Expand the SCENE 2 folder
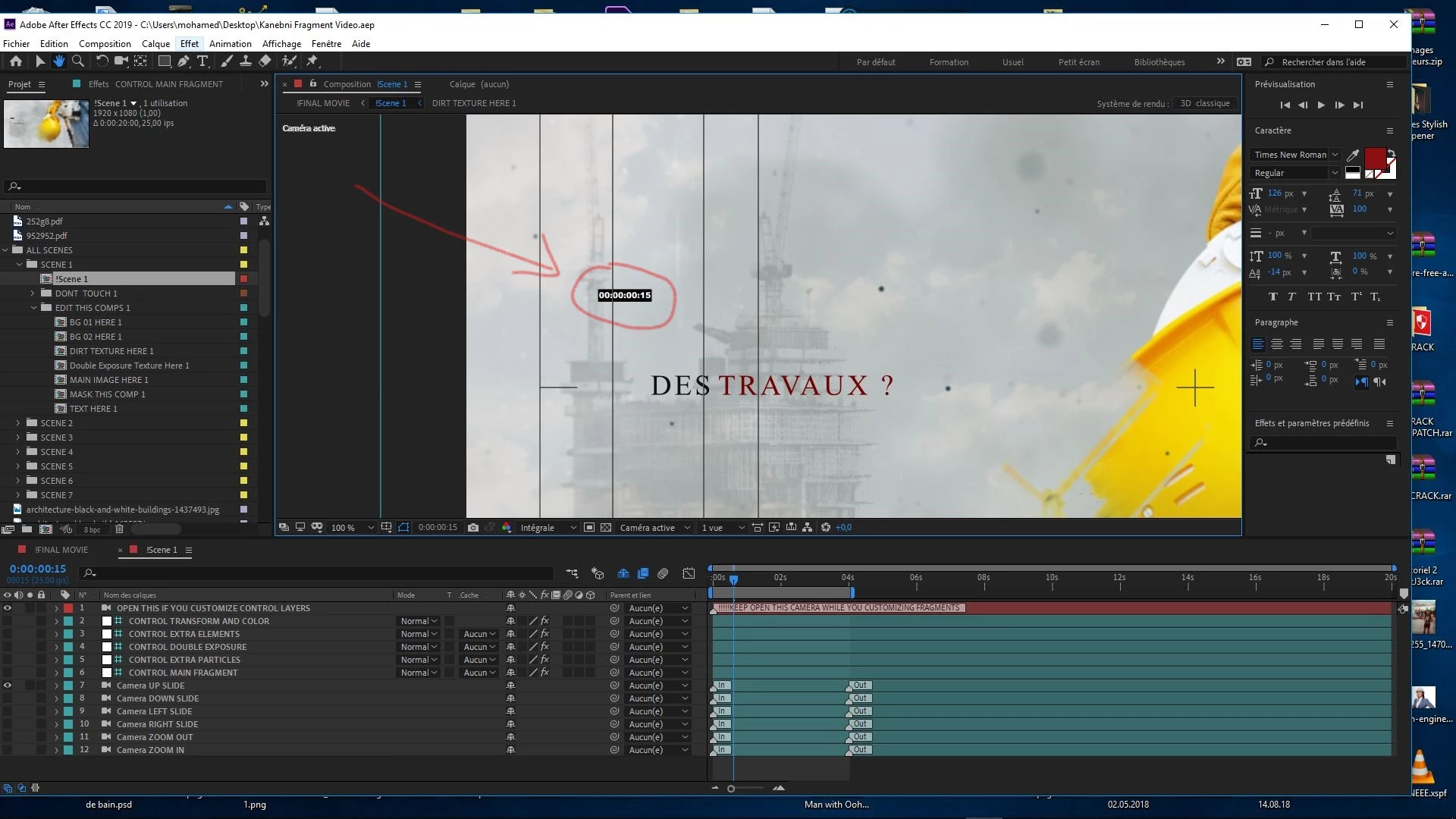 pyautogui.click(x=18, y=423)
